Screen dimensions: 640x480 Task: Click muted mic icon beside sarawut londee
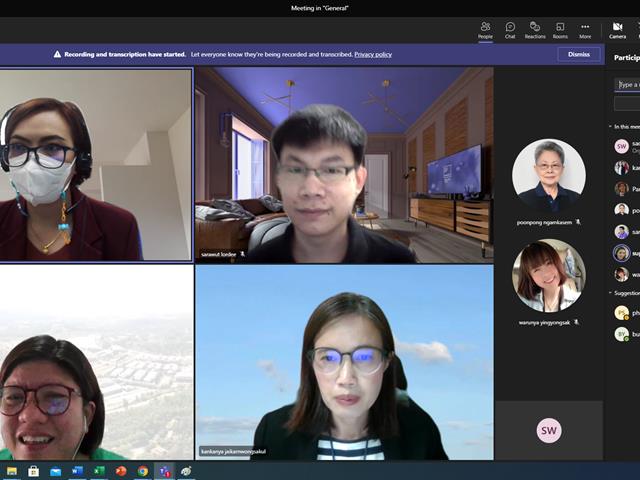coord(242,254)
